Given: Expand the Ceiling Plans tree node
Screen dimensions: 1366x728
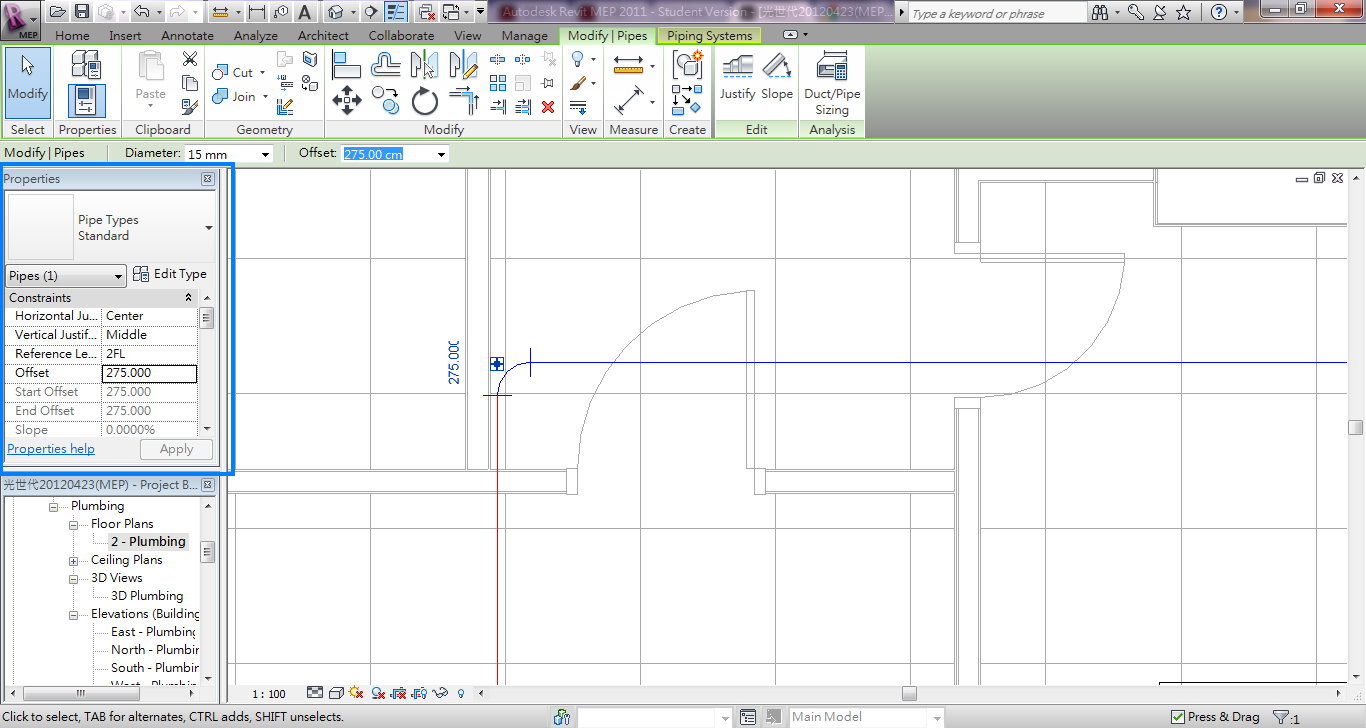Looking at the screenshot, I should 73,560.
